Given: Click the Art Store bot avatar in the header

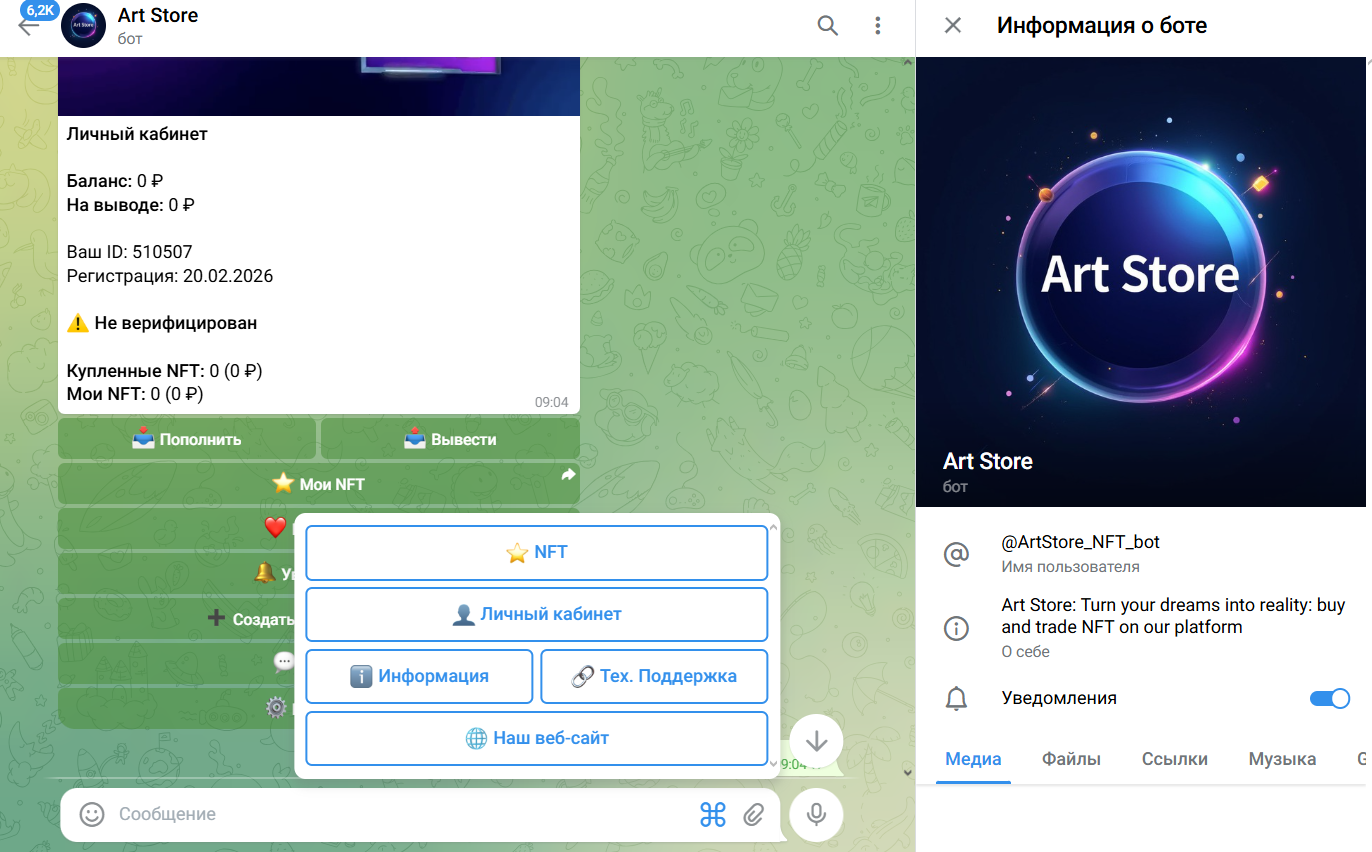Looking at the screenshot, I should (84, 26).
